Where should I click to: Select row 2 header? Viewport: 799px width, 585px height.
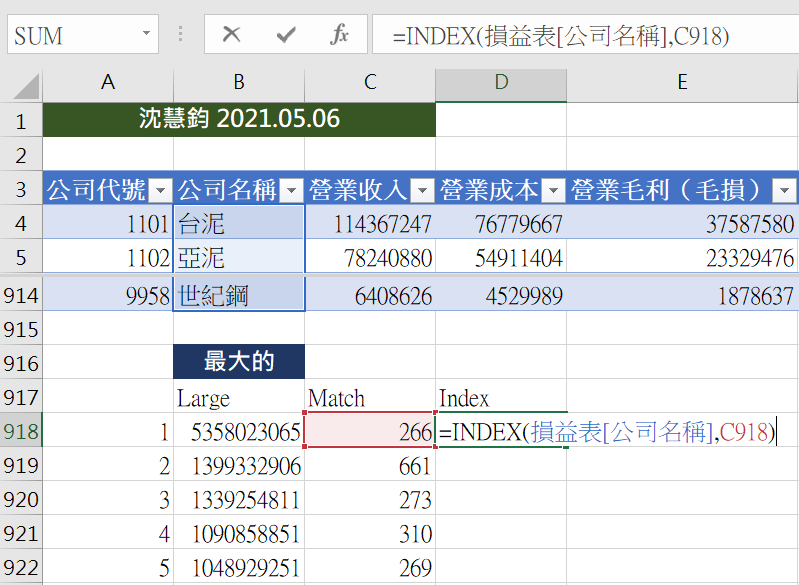click(x=21, y=154)
